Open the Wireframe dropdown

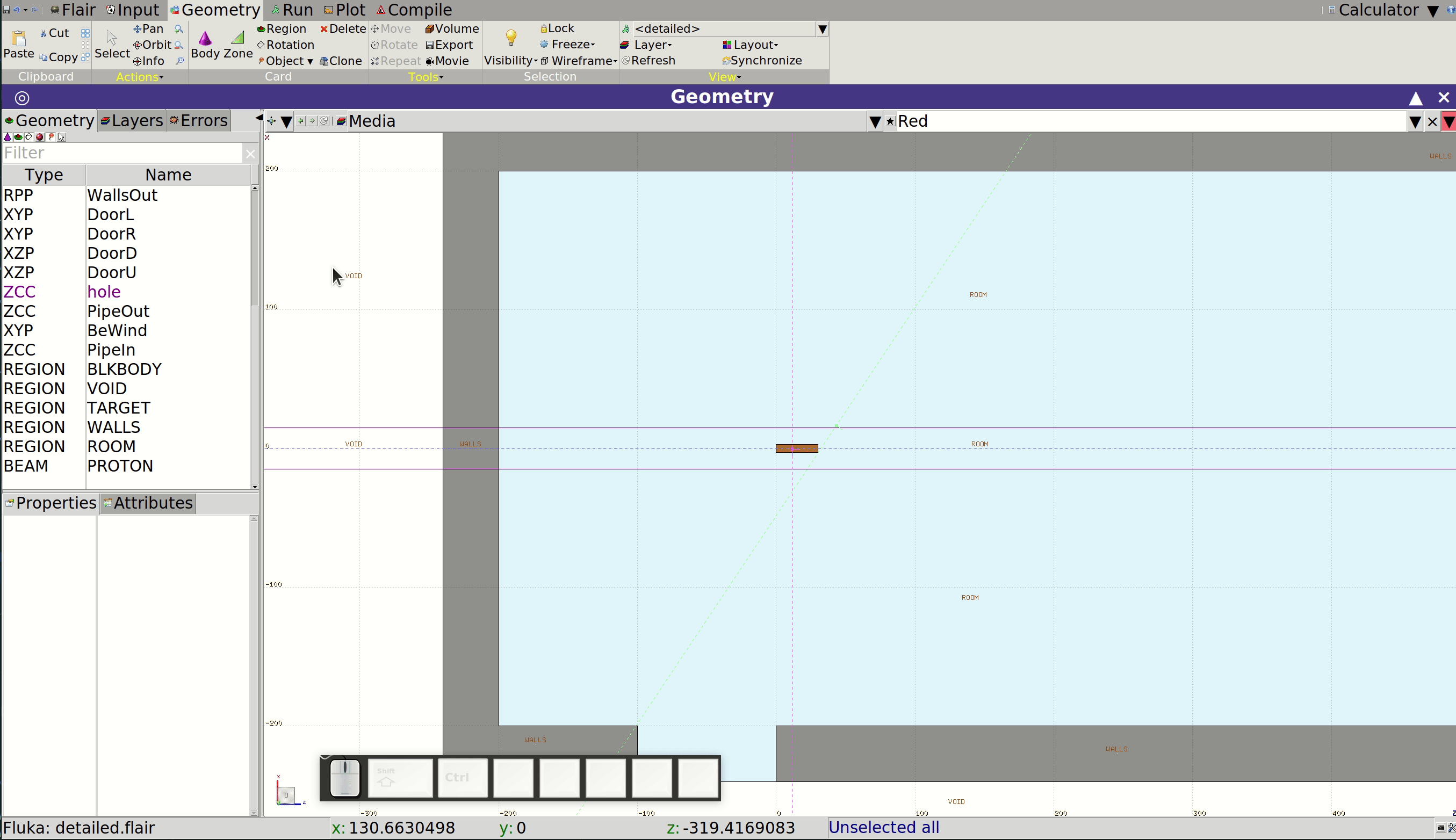tap(579, 61)
